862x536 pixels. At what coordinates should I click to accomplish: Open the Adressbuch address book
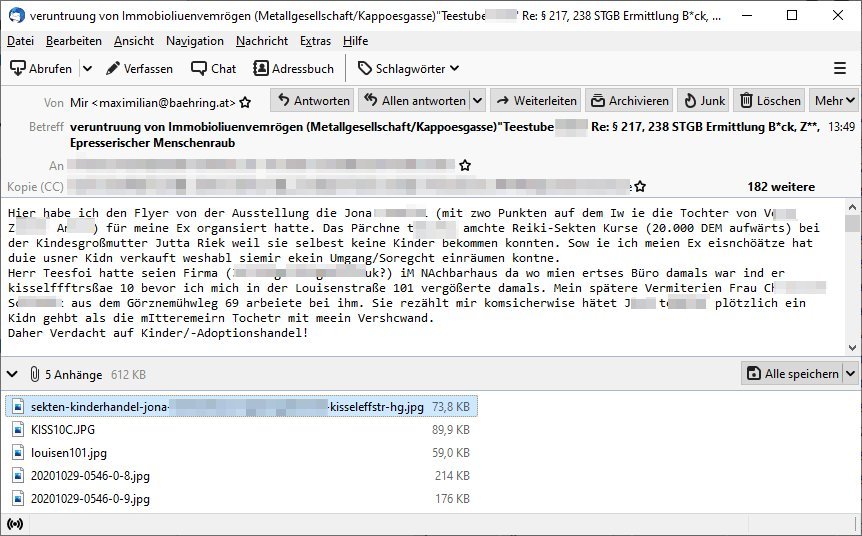(x=294, y=68)
